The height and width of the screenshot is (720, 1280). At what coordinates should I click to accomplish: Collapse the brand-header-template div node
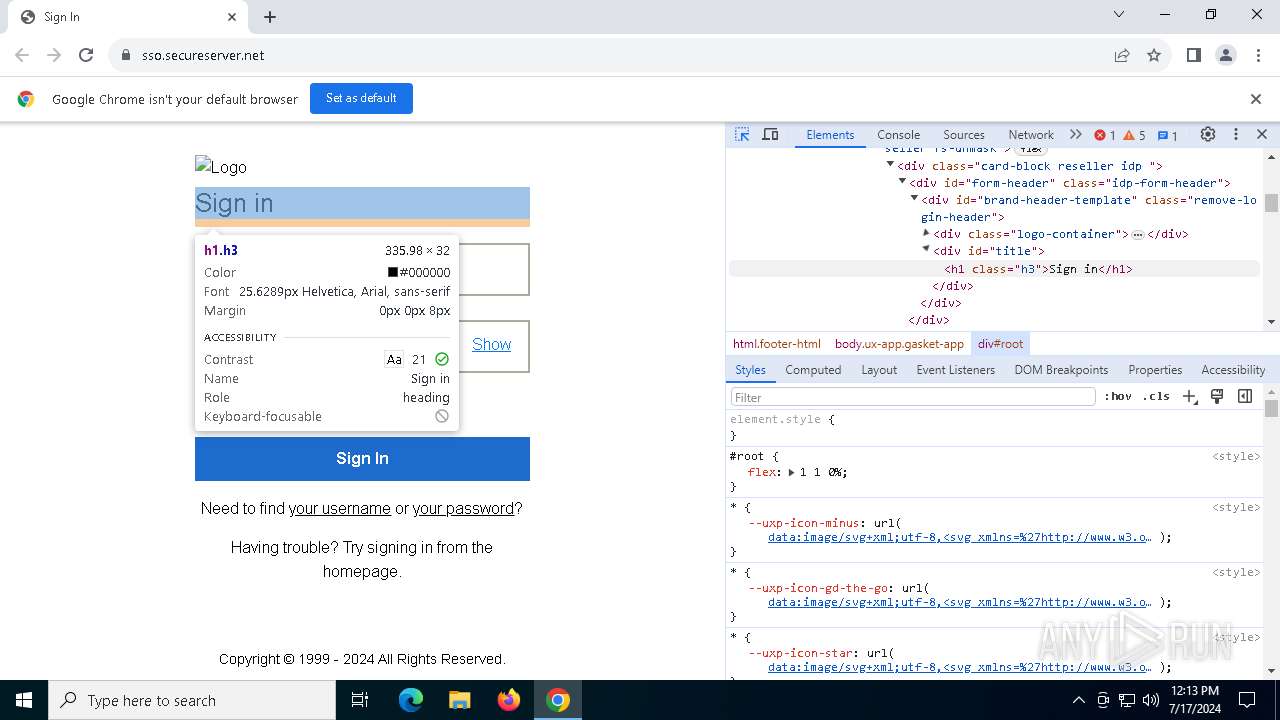tap(914, 199)
